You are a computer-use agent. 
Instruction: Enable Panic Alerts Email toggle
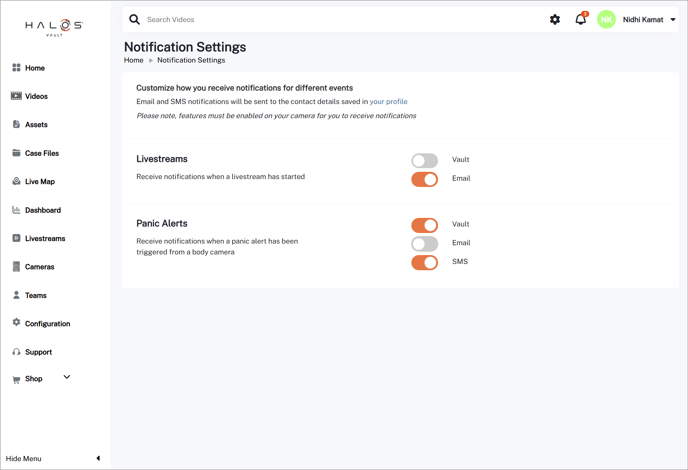[x=424, y=243]
